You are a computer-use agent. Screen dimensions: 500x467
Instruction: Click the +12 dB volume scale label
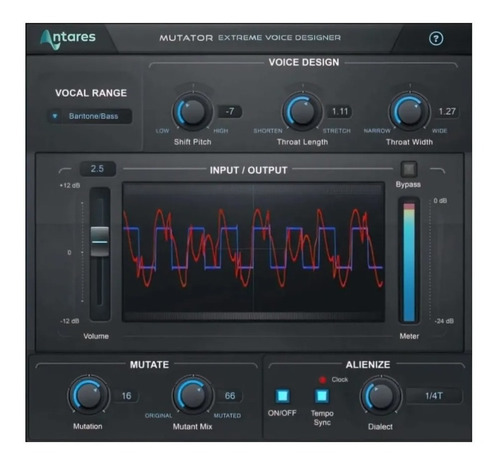pos(70,186)
